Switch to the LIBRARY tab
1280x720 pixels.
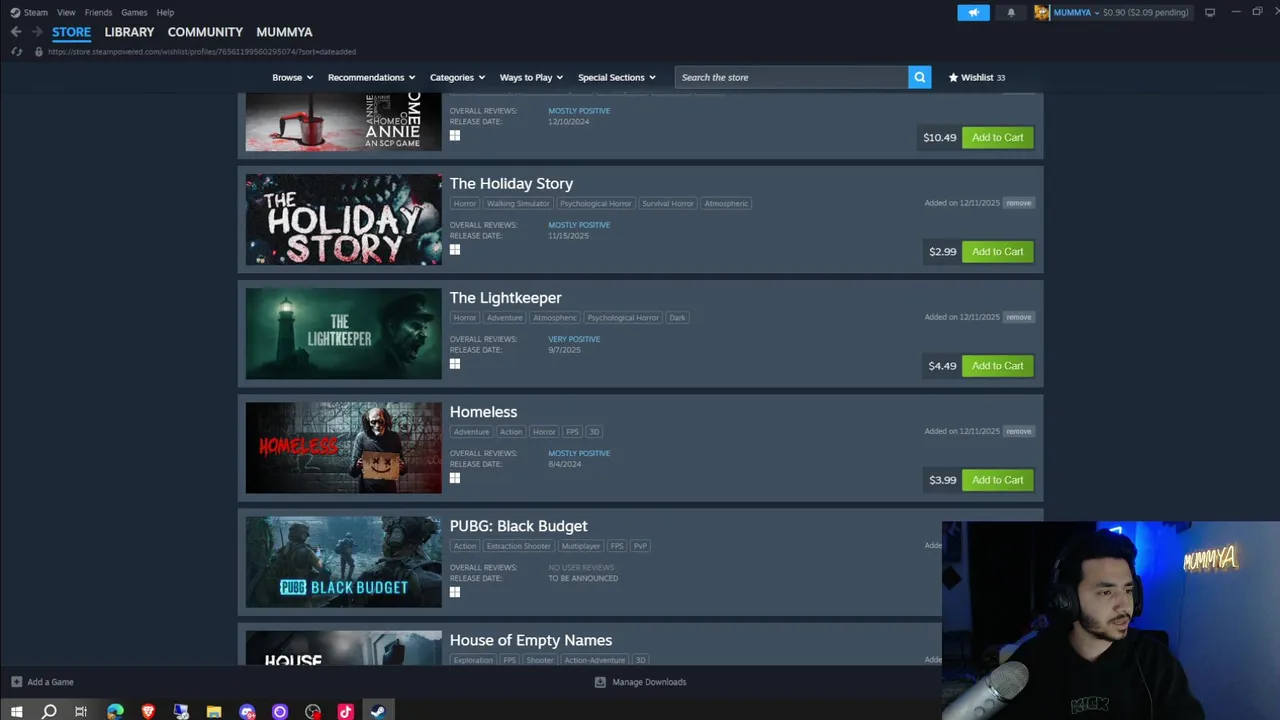[x=129, y=32]
